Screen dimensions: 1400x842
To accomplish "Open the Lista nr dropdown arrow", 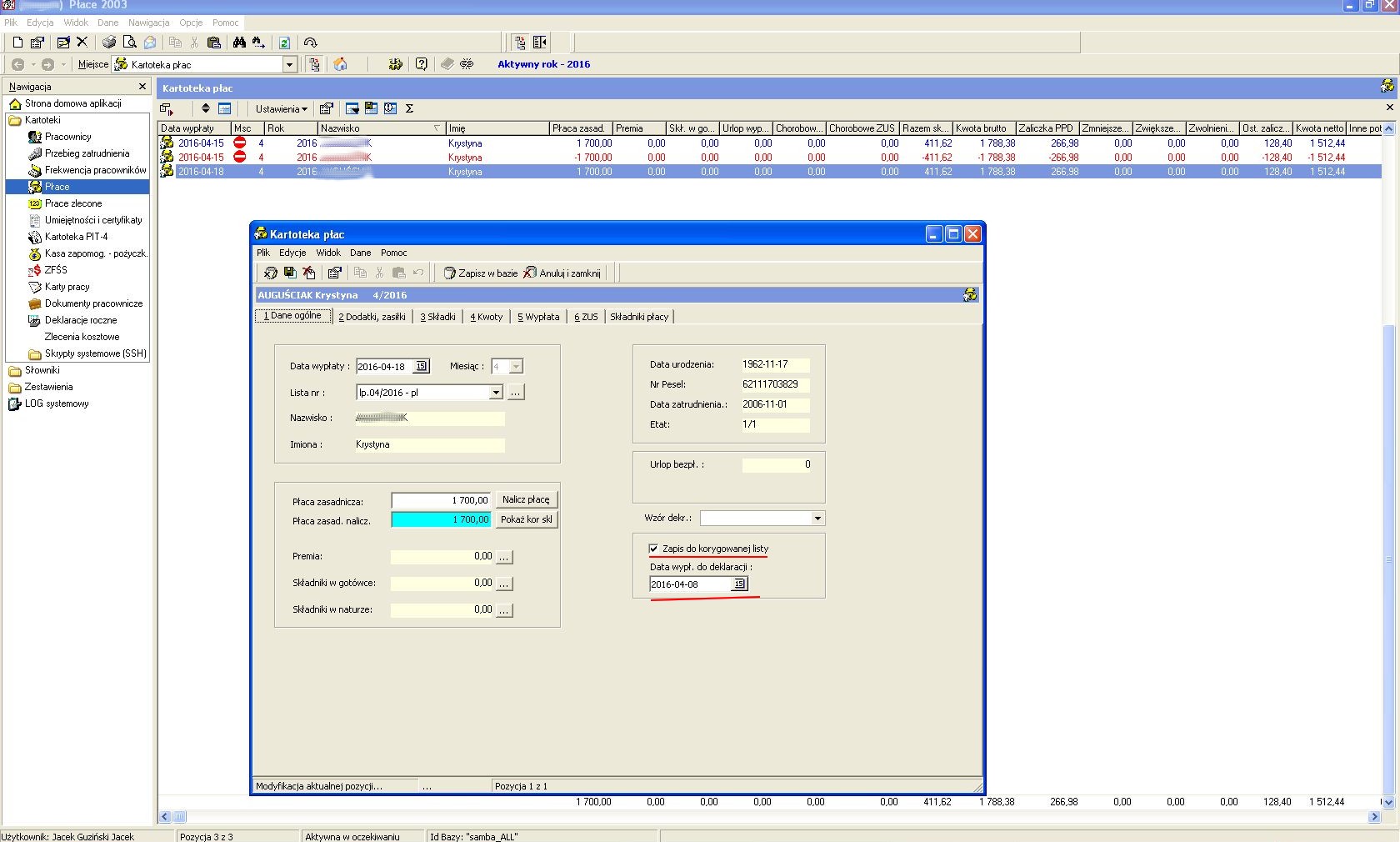I will tap(496, 392).
